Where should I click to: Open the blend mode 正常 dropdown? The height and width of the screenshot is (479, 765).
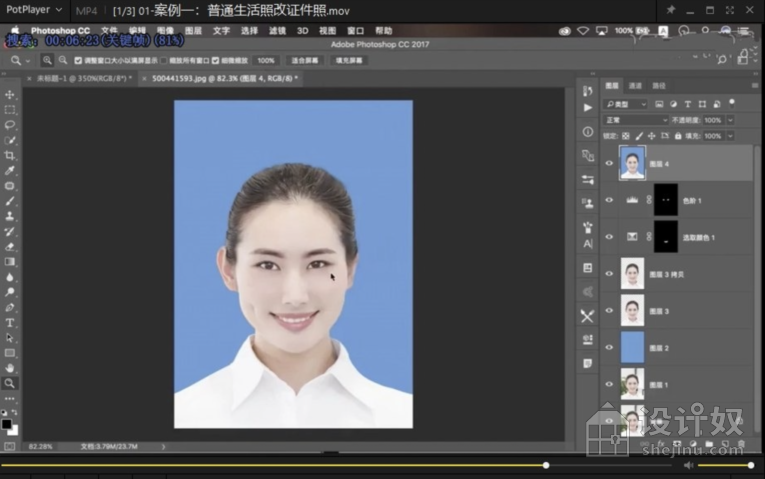click(636, 120)
